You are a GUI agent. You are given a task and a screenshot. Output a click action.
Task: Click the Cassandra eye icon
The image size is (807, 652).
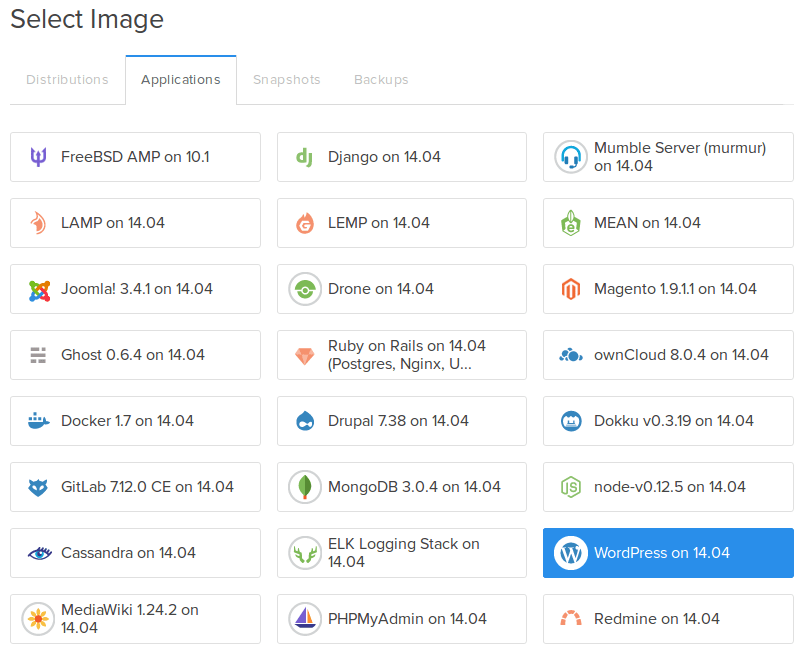39,553
